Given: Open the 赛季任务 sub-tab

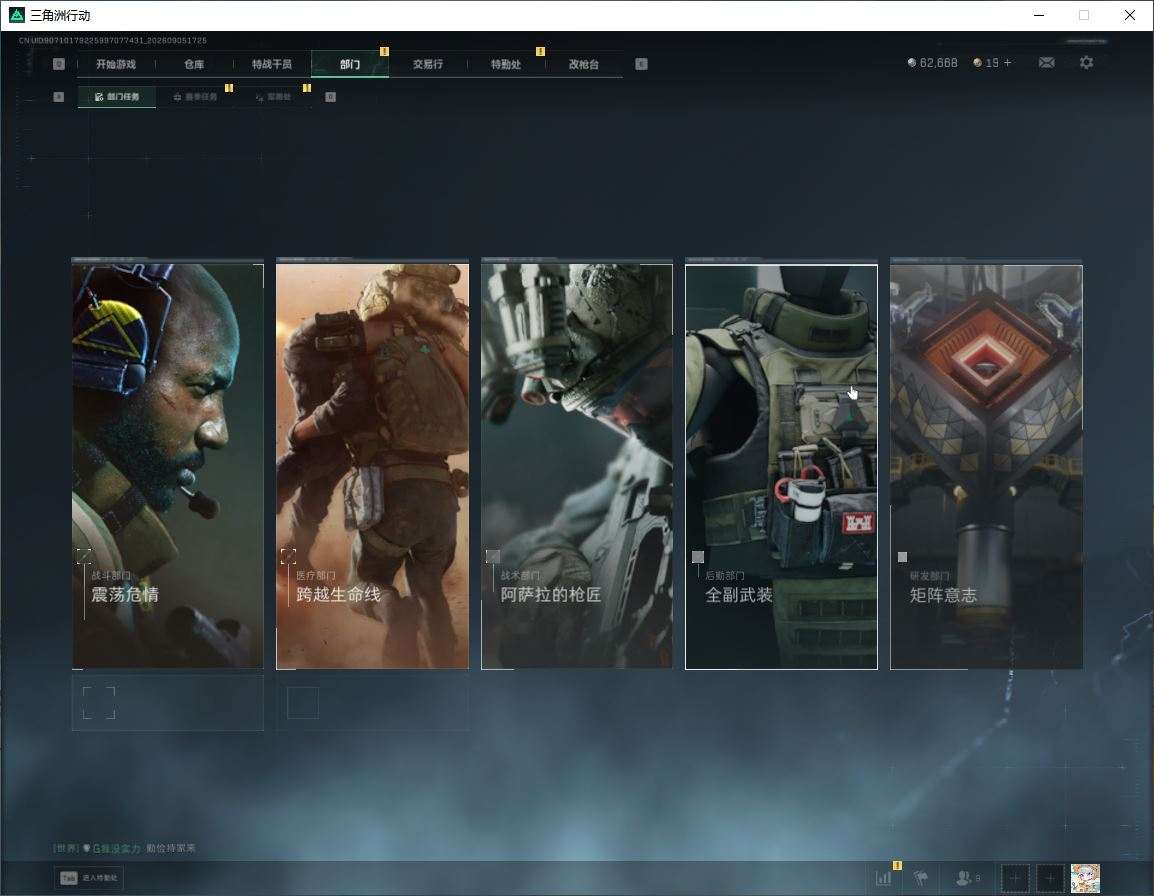Looking at the screenshot, I should click(195, 96).
